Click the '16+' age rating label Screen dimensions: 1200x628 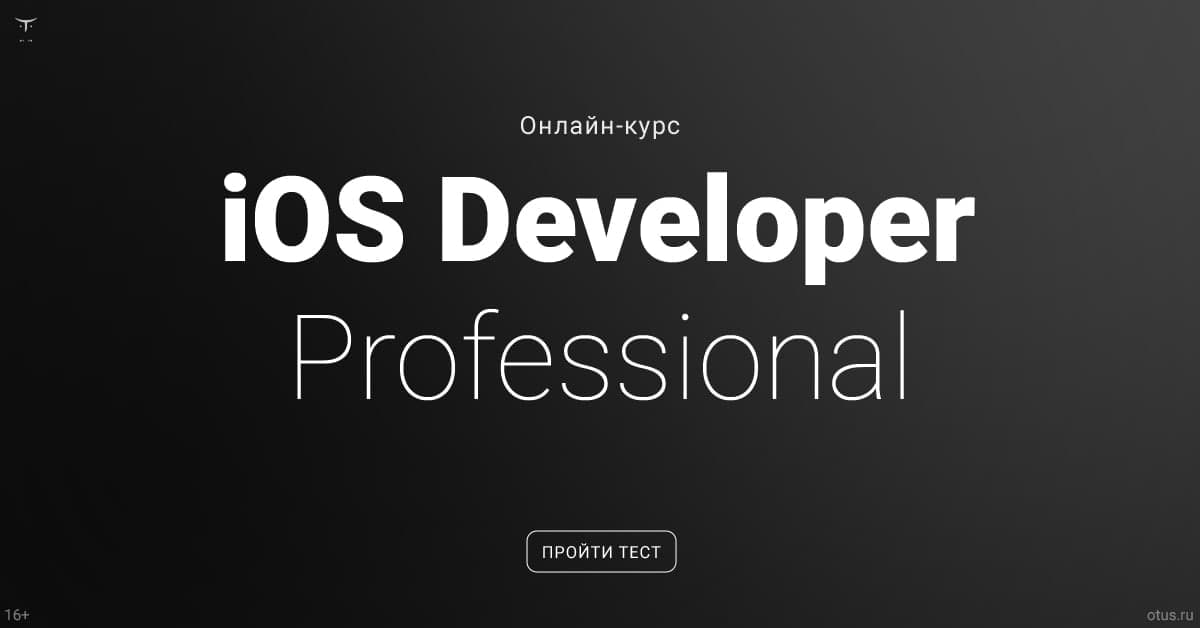pos(17,613)
